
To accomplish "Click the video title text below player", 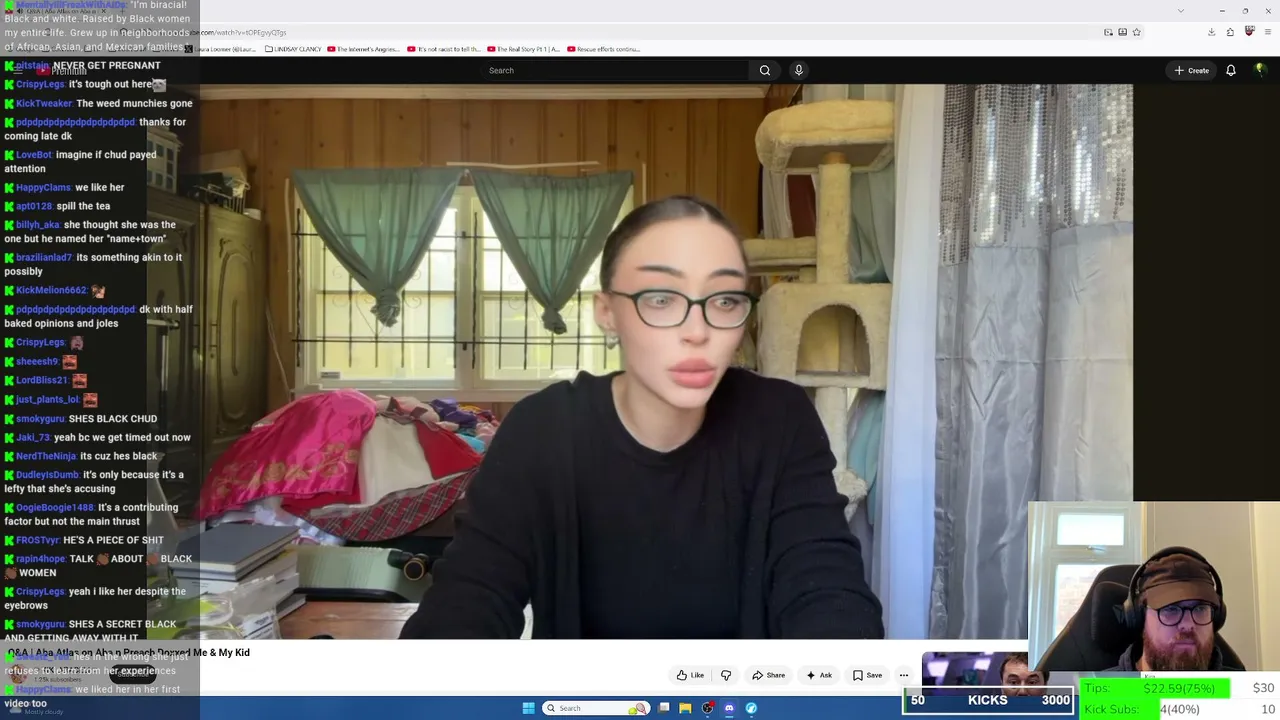I will (x=128, y=653).
